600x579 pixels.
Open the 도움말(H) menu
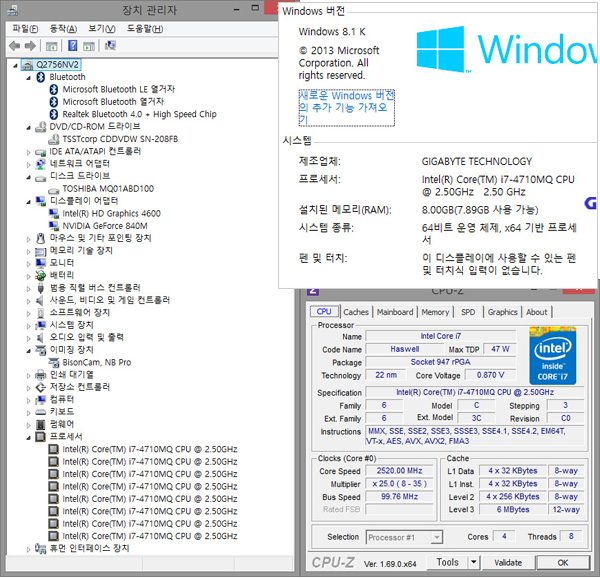tap(145, 29)
